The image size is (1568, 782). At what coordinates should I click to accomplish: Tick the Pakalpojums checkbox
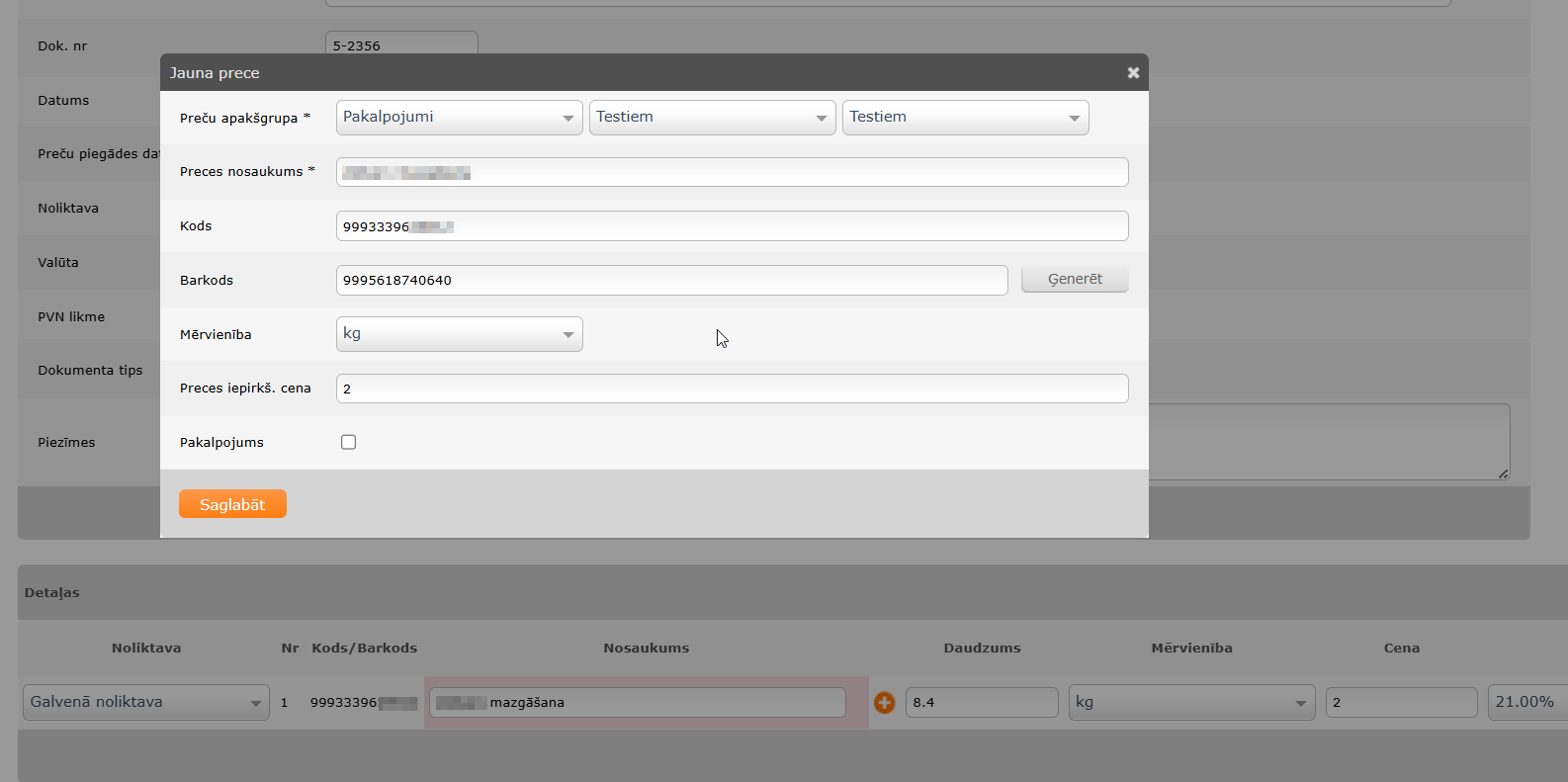point(348,442)
